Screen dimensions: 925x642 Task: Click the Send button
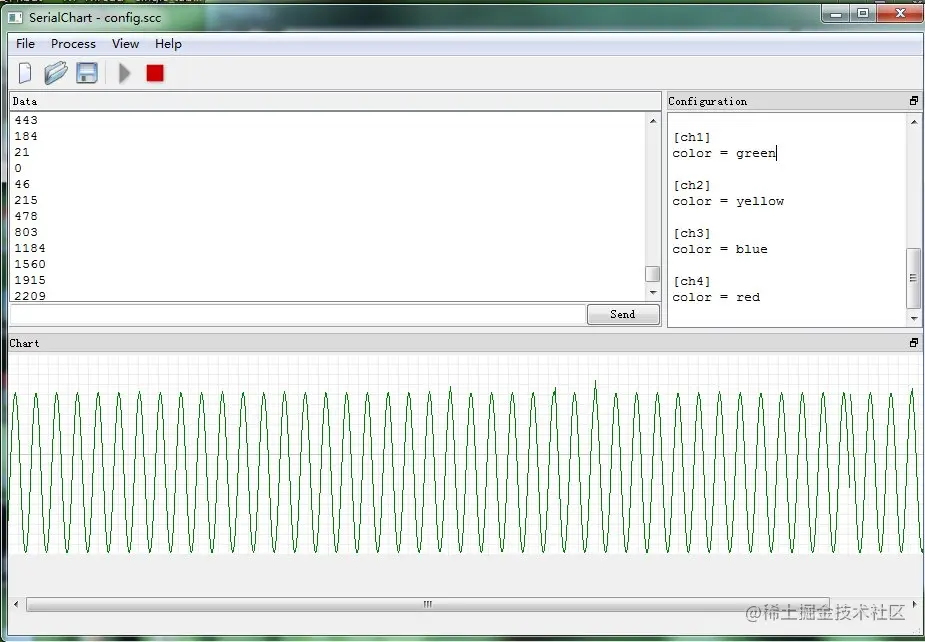tap(623, 315)
